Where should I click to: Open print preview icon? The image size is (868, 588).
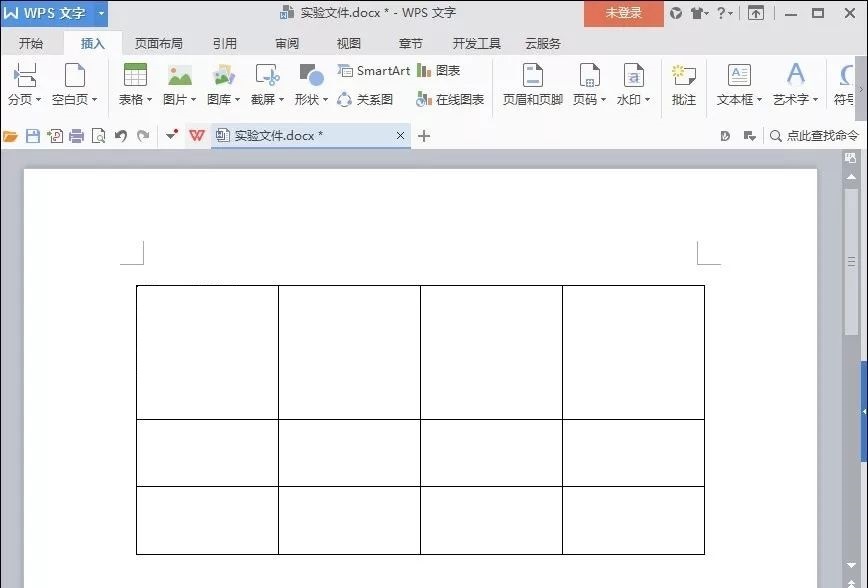point(99,136)
